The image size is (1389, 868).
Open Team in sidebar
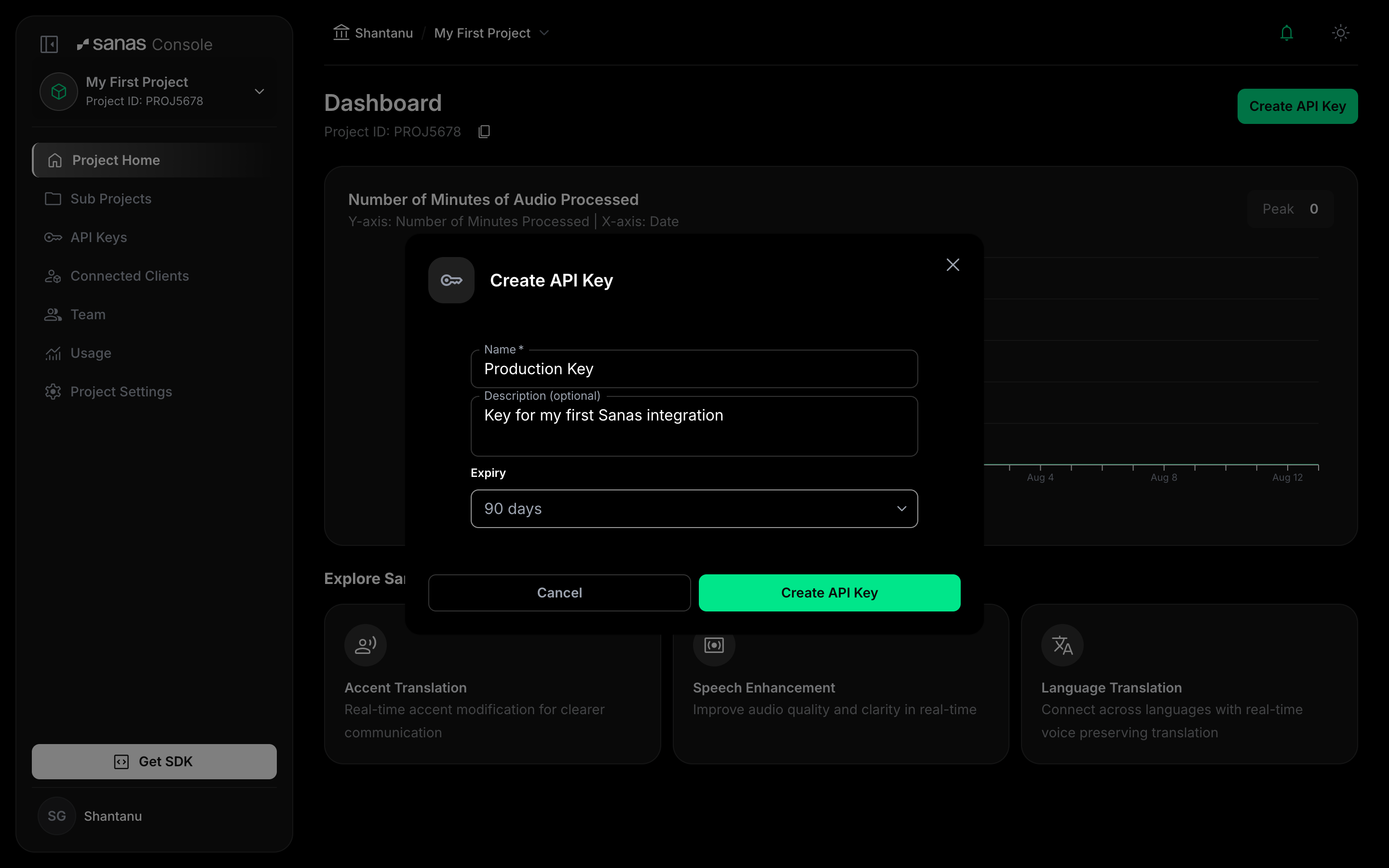point(154,314)
